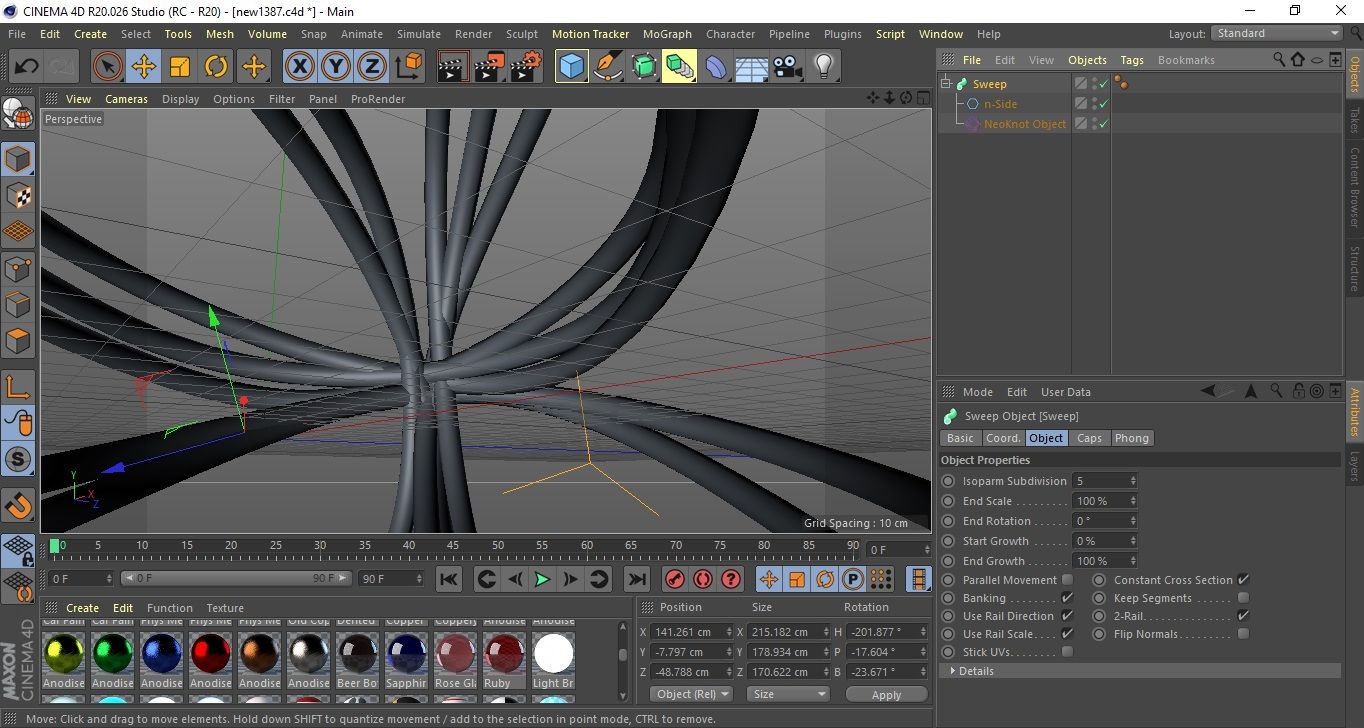Click Render View clapperboard icon
The width and height of the screenshot is (1364, 728).
tap(453, 67)
